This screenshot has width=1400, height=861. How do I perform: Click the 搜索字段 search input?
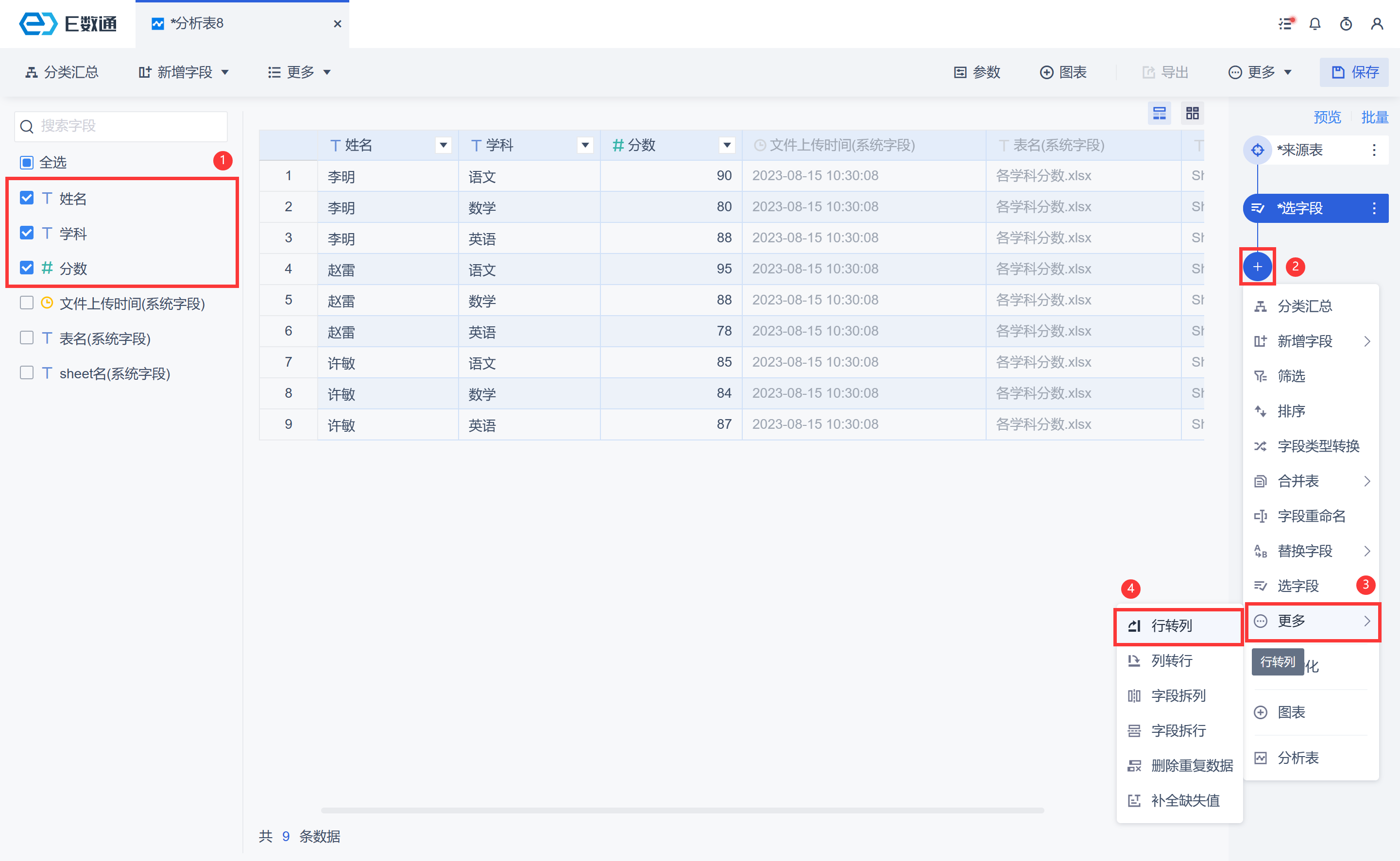coord(121,126)
